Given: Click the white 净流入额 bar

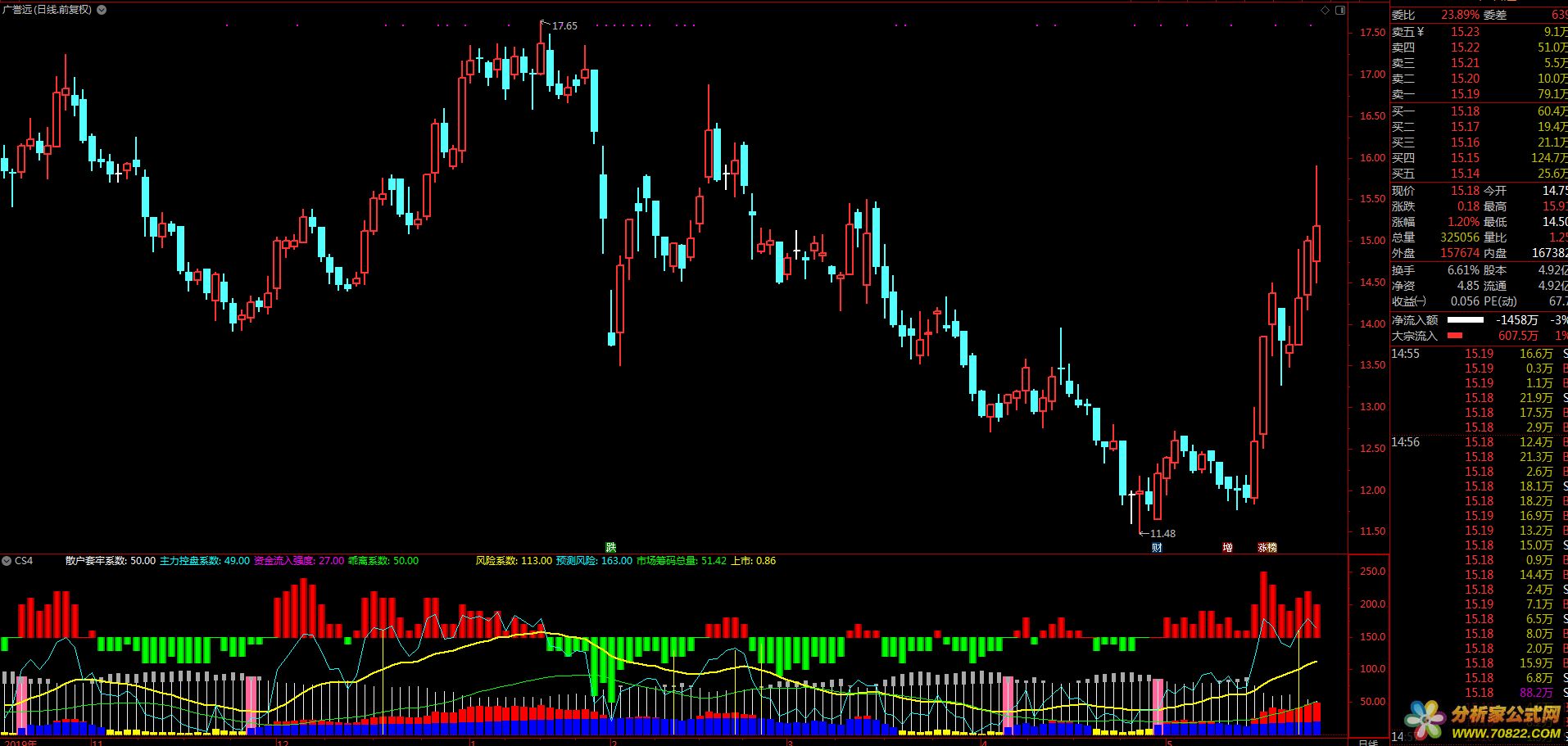Looking at the screenshot, I should [x=1465, y=320].
